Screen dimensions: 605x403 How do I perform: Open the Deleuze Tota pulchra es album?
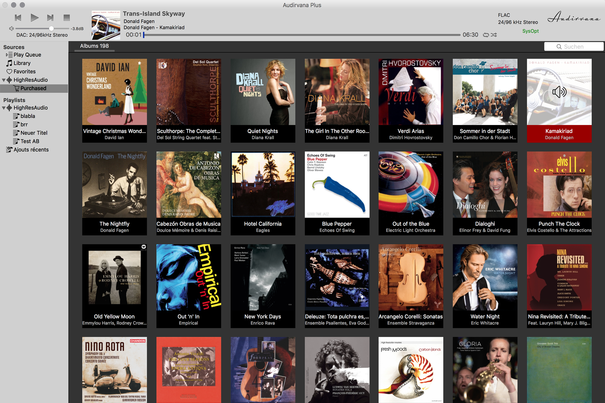point(337,286)
